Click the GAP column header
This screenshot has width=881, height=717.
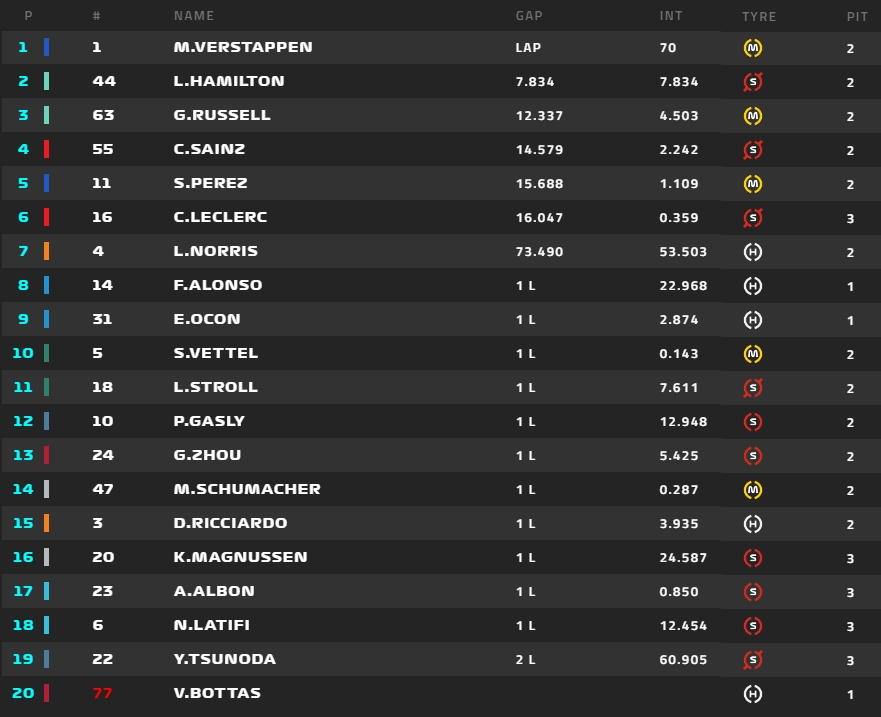[x=529, y=16]
